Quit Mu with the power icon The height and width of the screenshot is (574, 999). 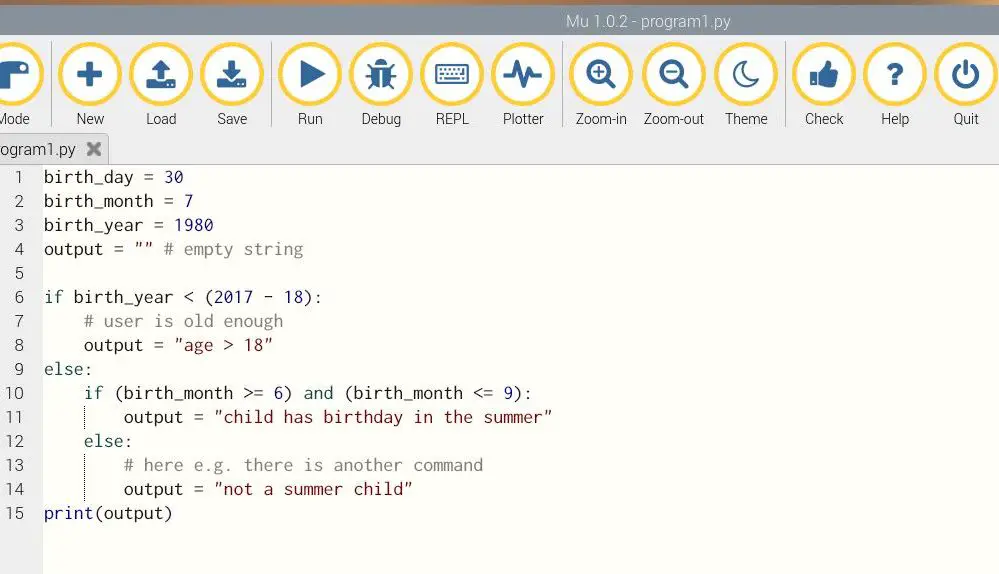(966, 75)
